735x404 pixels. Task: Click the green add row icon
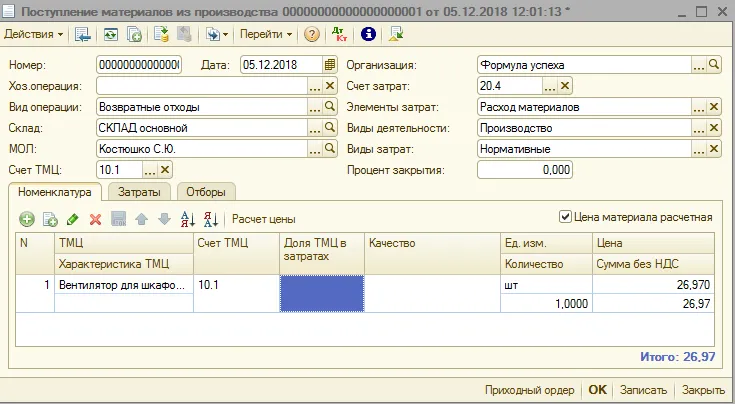tap(27, 219)
